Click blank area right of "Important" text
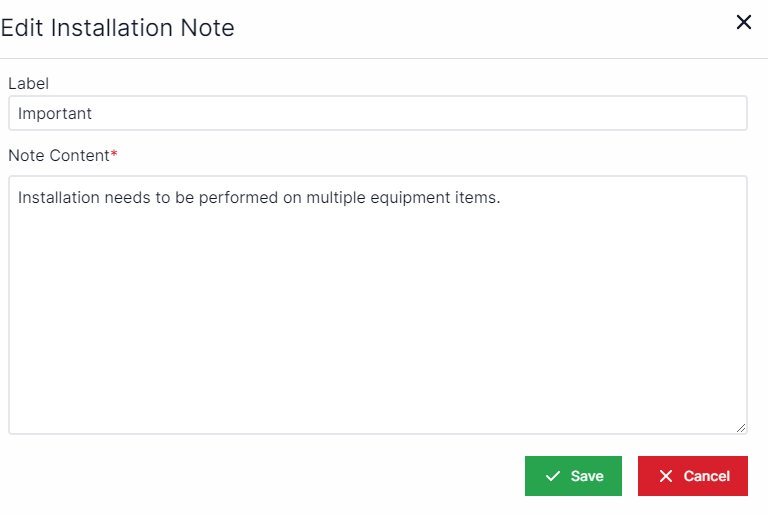This screenshot has height=515, width=768. tap(420, 113)
